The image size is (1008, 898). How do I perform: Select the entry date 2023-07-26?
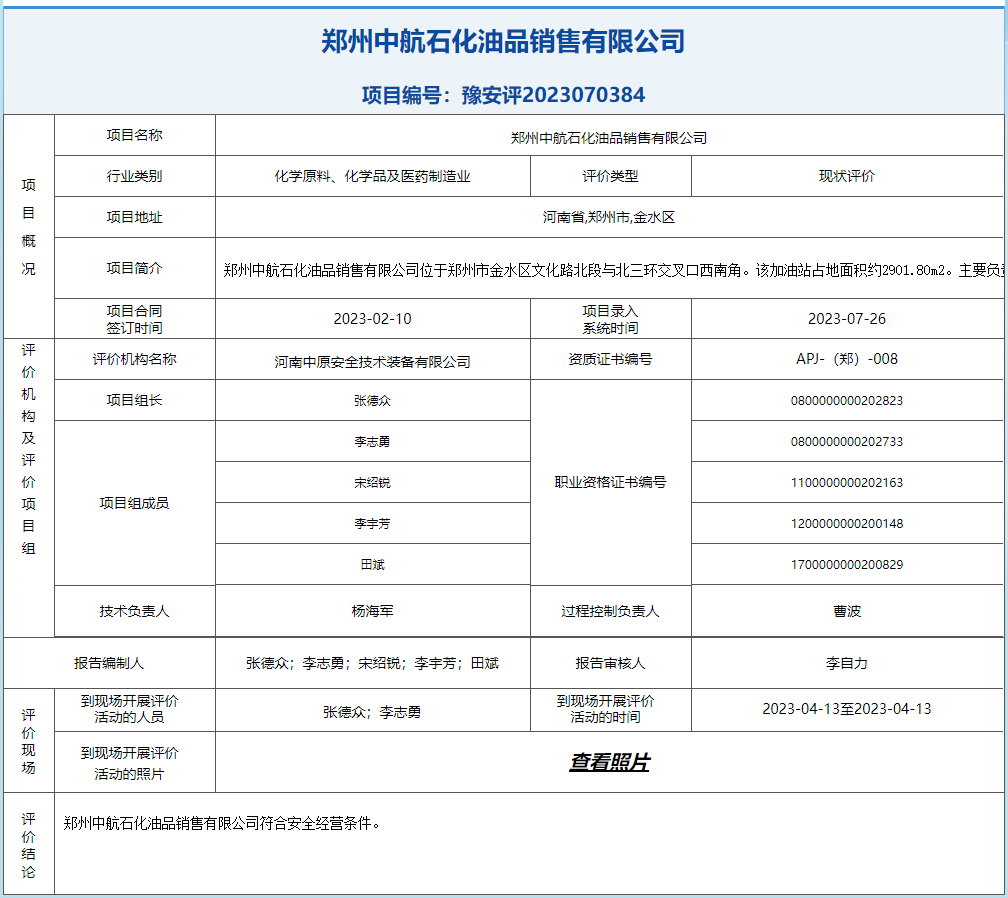[x=847, y=319]
